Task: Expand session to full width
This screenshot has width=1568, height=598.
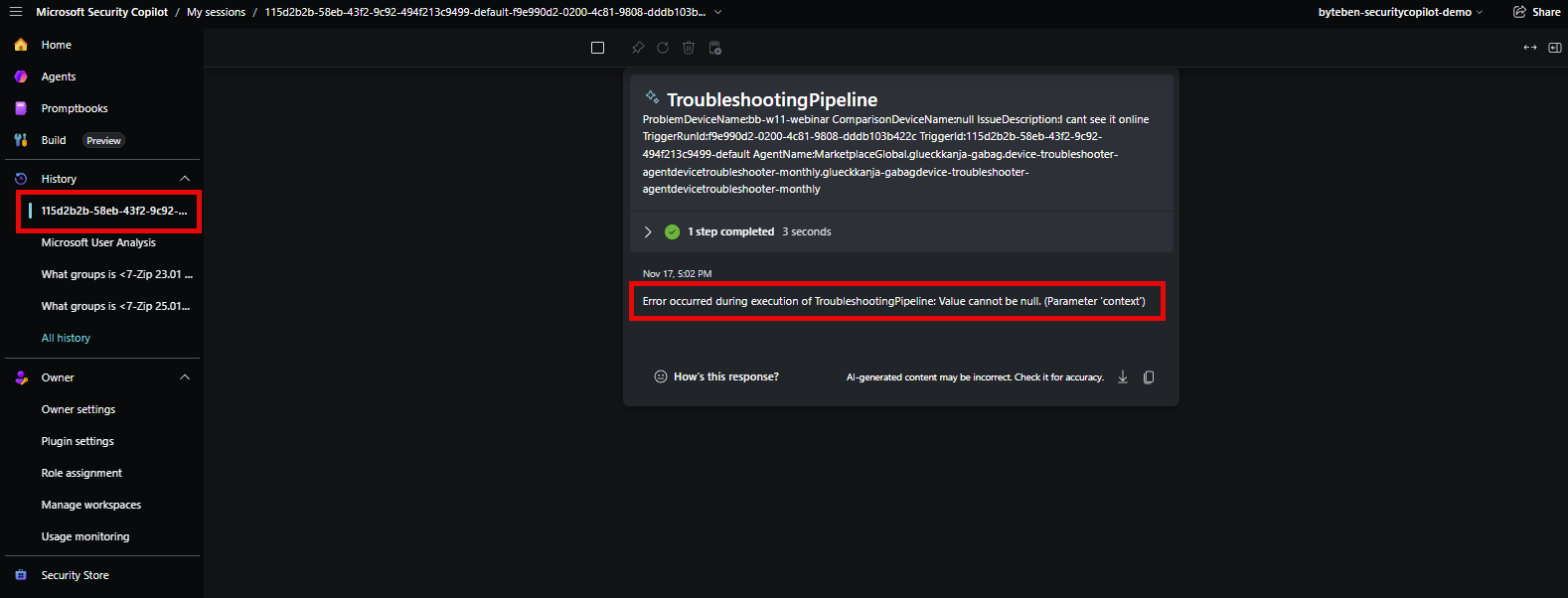Action: (1529, 48)
